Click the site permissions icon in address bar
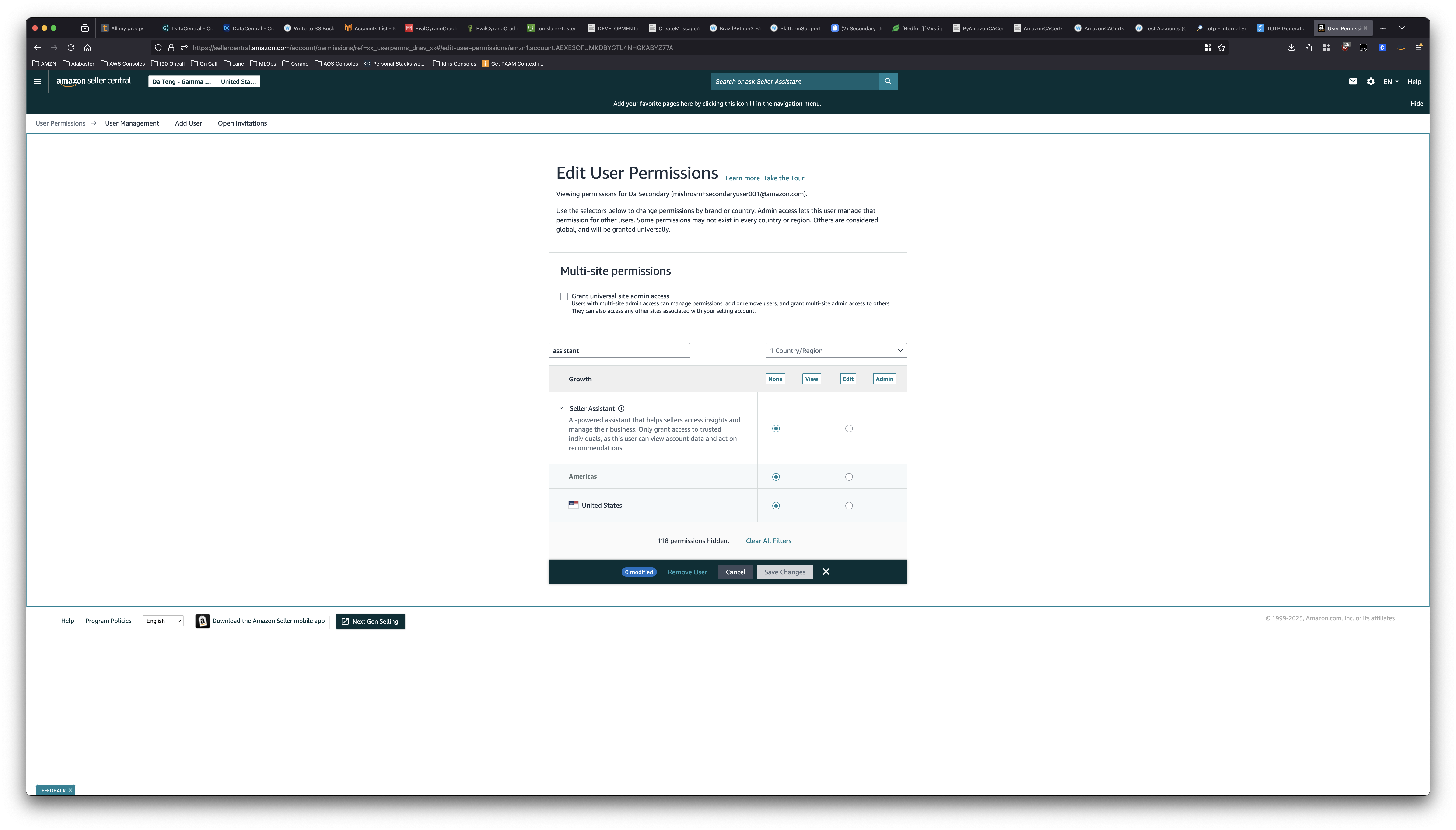This screenshot has width=1456, height=830. pyautogui.click(x=184, y=48)
